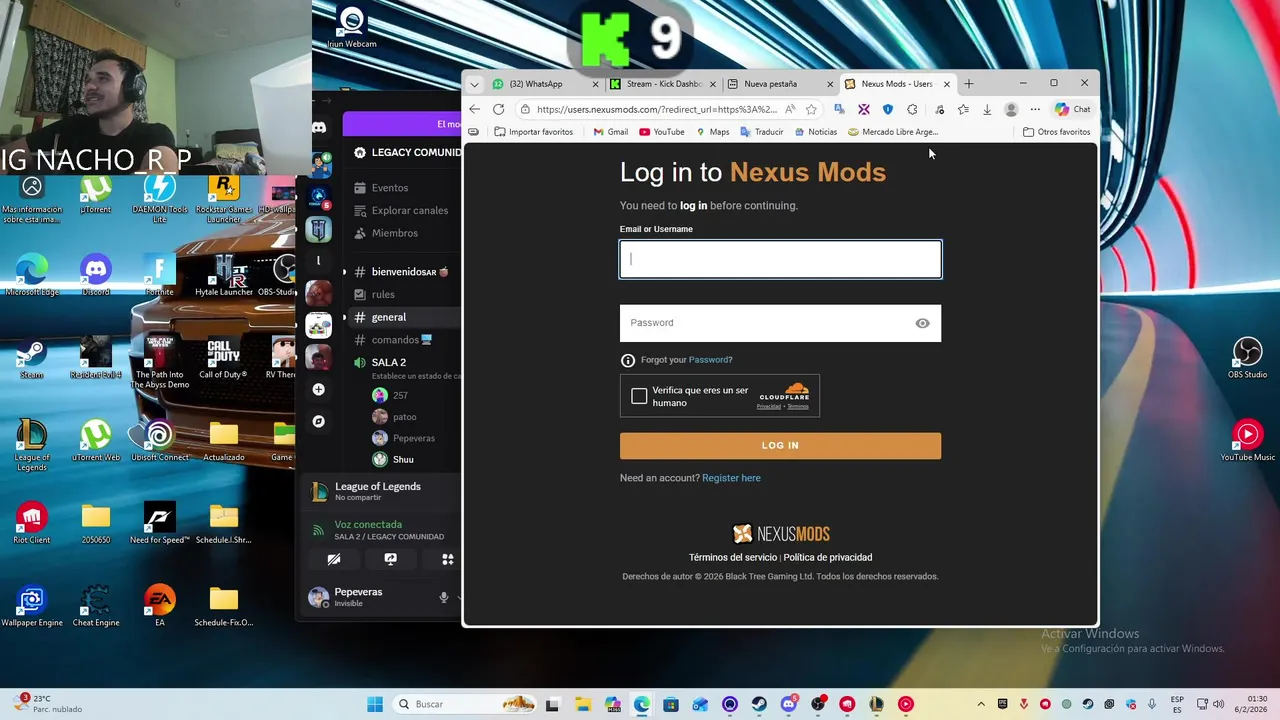Open Eventos in the Discord server

[x=390, y=188]
